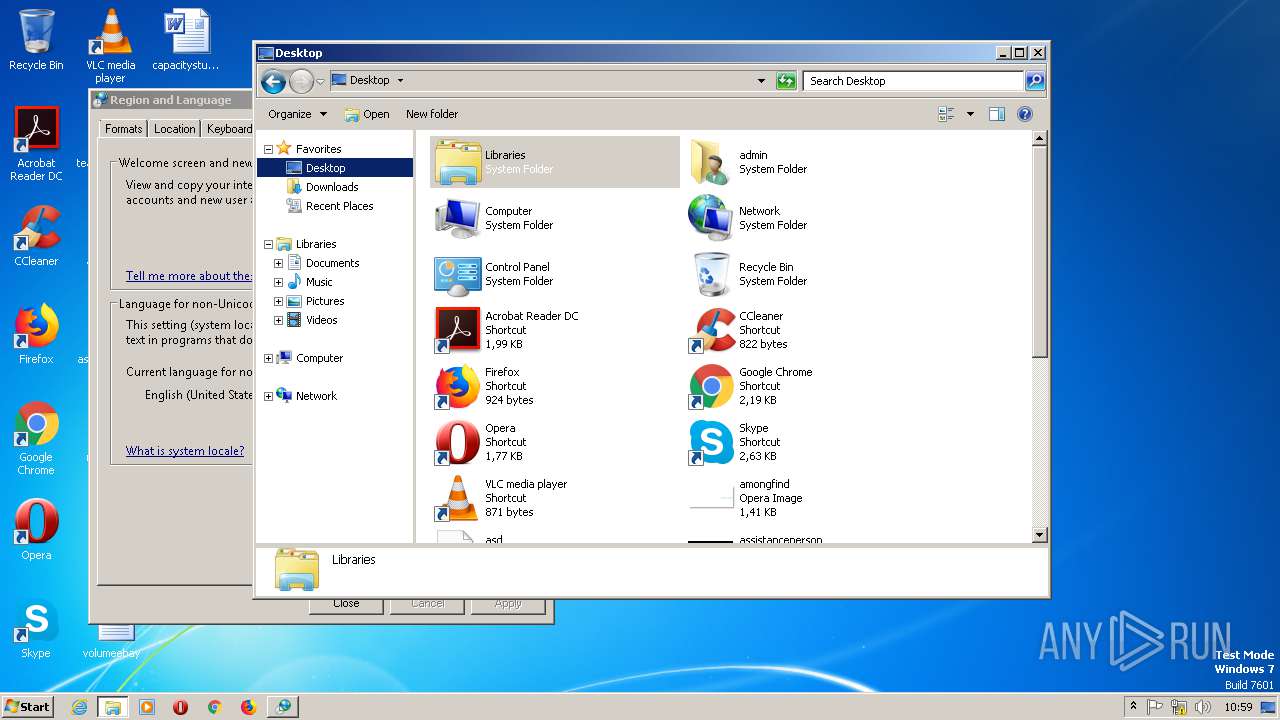This screenshot has height=720, width=1280.
Task: Expand the Music library node
Action: (x=278, y=282)
